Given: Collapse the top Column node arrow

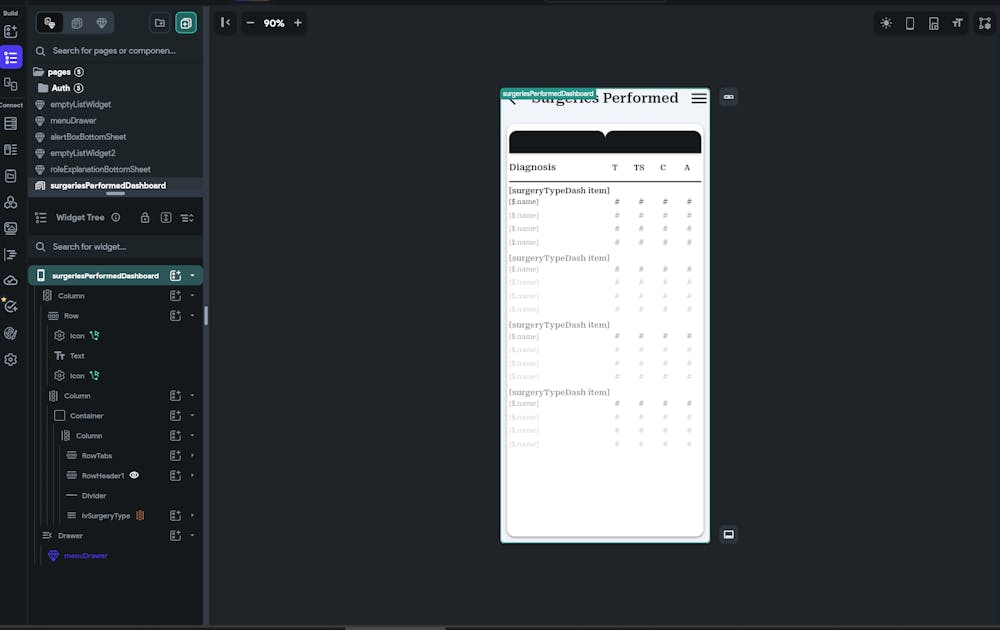Looking at the screenshot, I should tap(192, 296).
